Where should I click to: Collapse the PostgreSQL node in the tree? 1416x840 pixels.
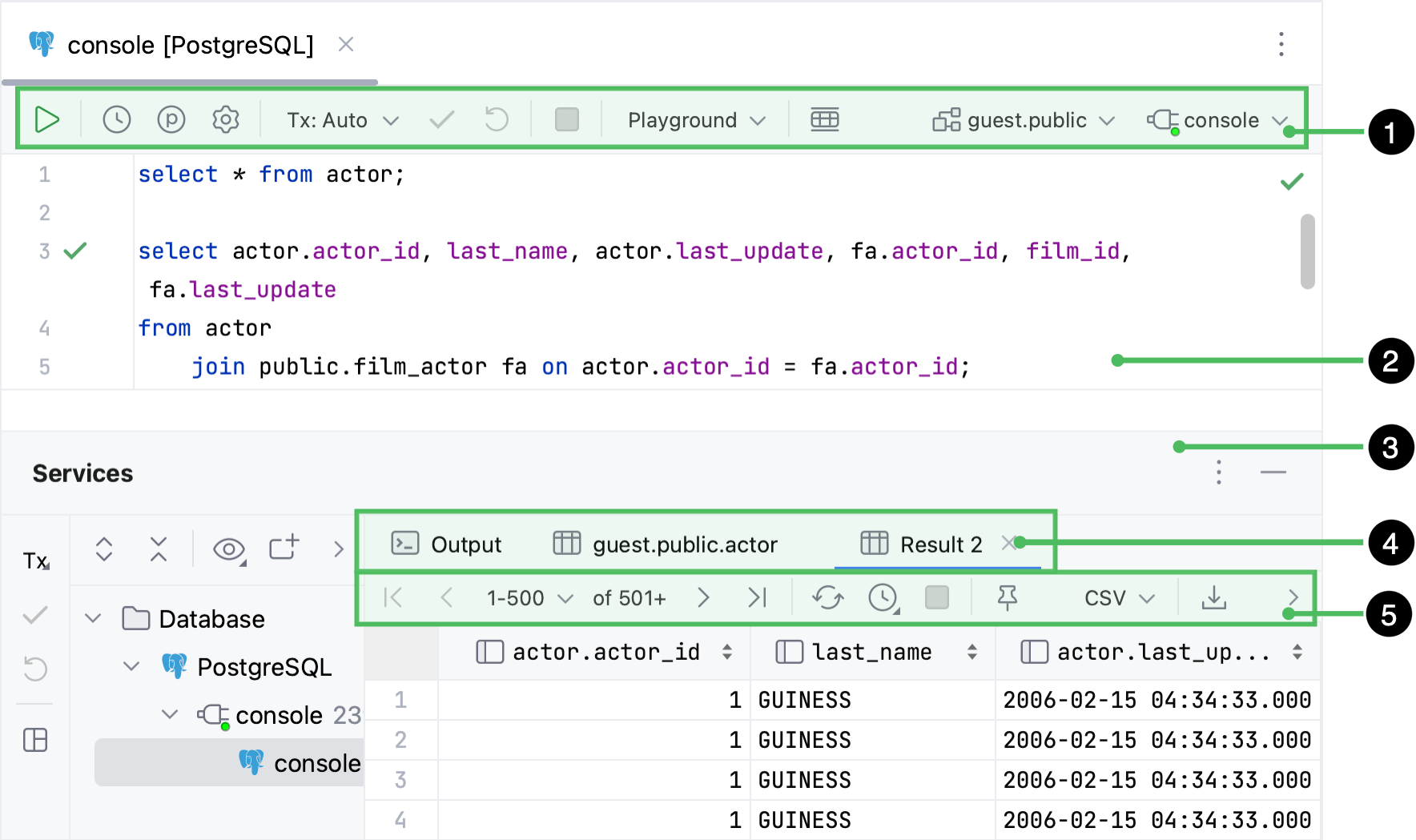(x=131, y=665)
